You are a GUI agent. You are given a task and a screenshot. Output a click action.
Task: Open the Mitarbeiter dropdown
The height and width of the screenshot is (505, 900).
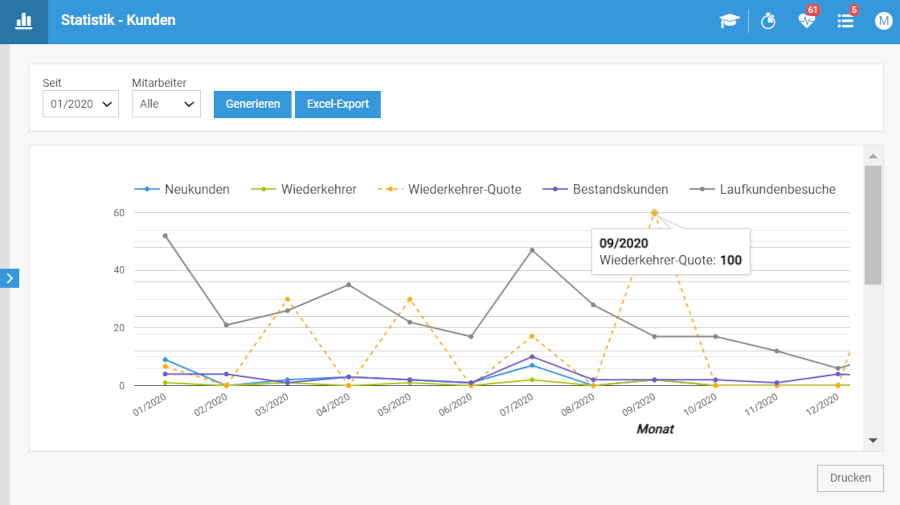click(x=166, y=104)
